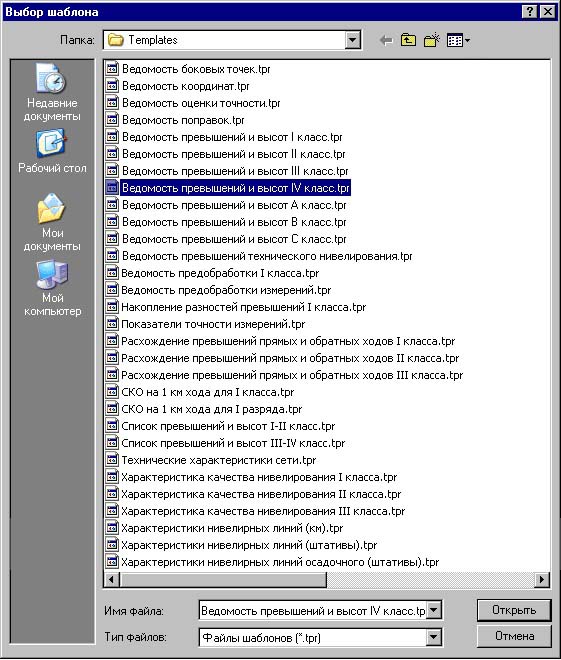
Task: Click the help question mark button
Action: click(x=530, y=11)
